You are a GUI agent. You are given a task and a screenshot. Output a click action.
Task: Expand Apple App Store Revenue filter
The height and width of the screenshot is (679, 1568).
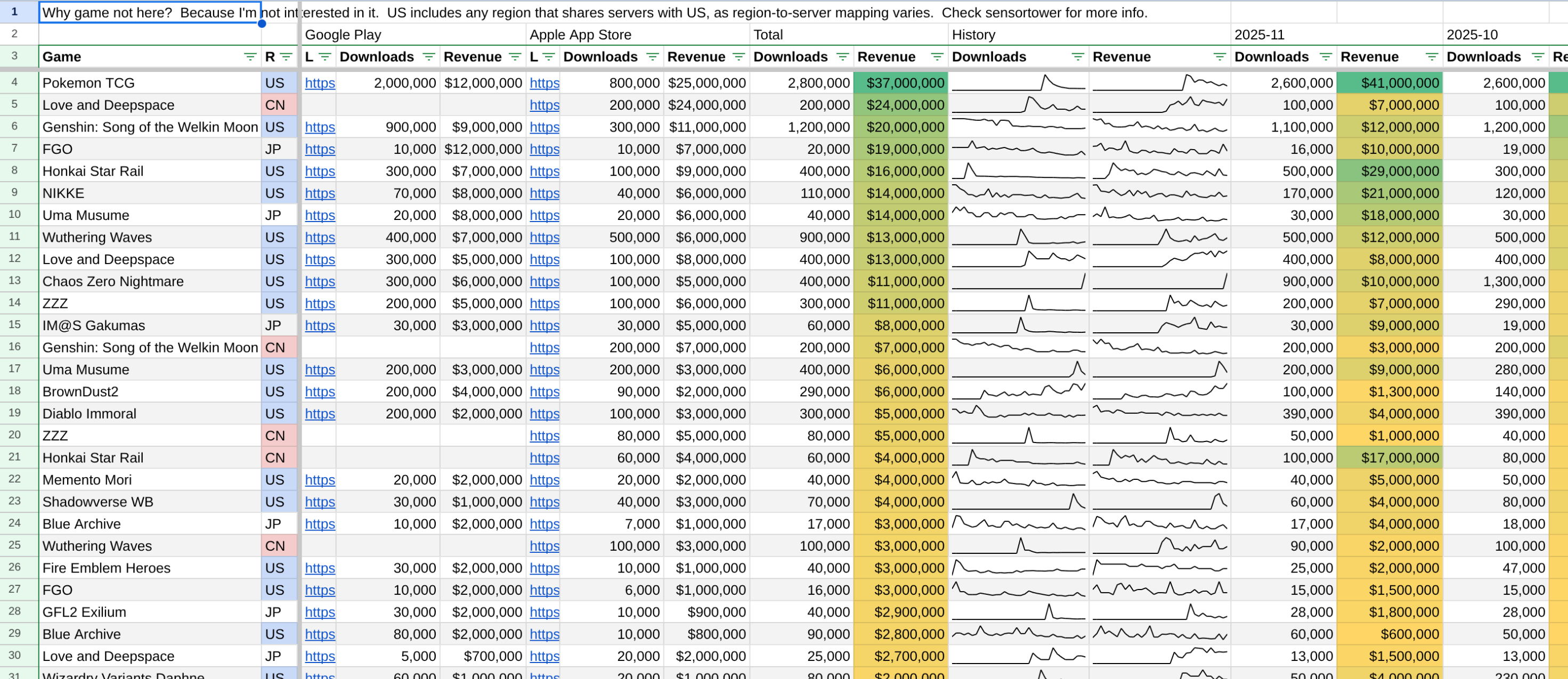pyautogui.click(x=739, y=57)
